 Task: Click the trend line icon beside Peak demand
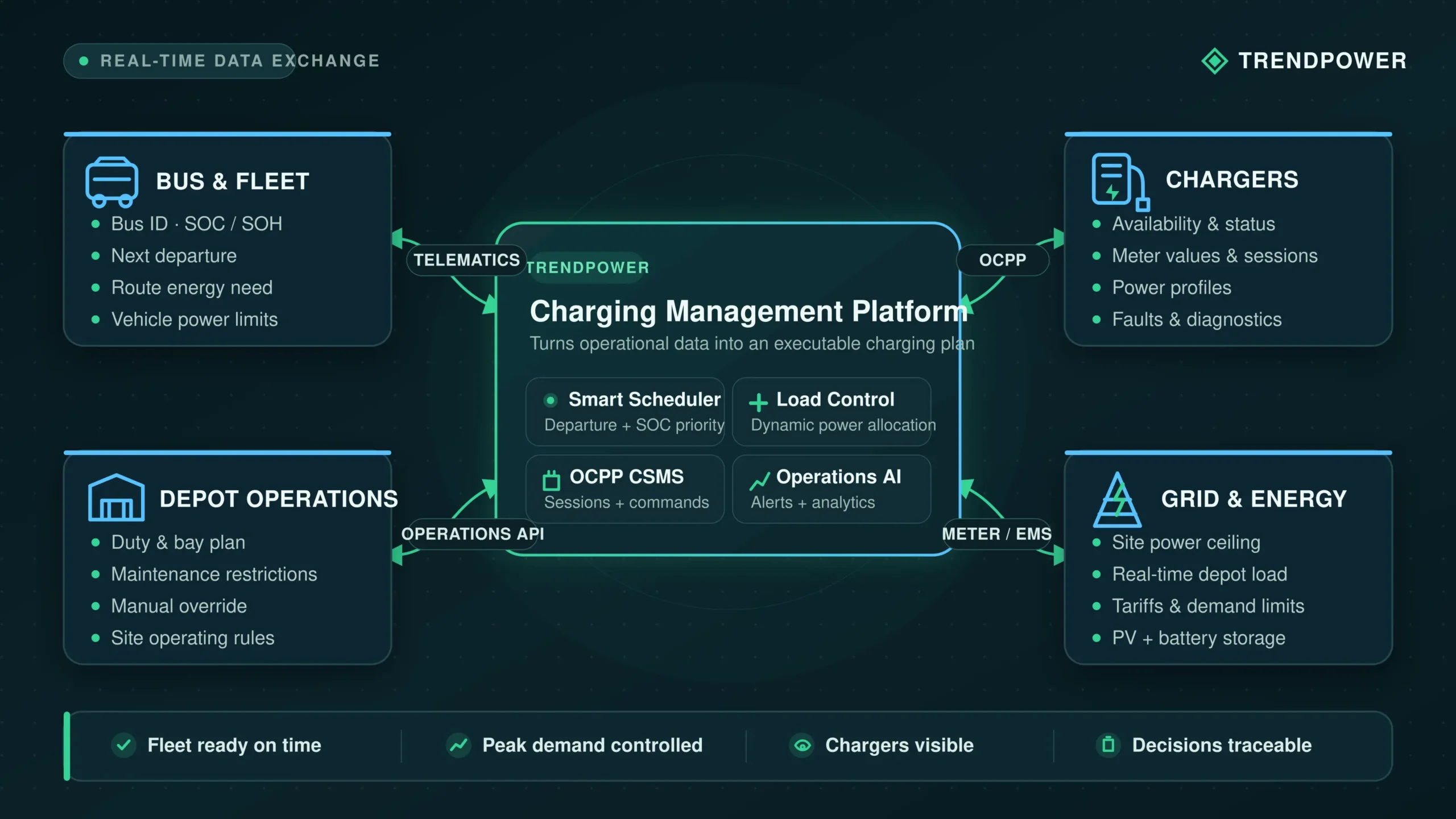coord(458,745)
